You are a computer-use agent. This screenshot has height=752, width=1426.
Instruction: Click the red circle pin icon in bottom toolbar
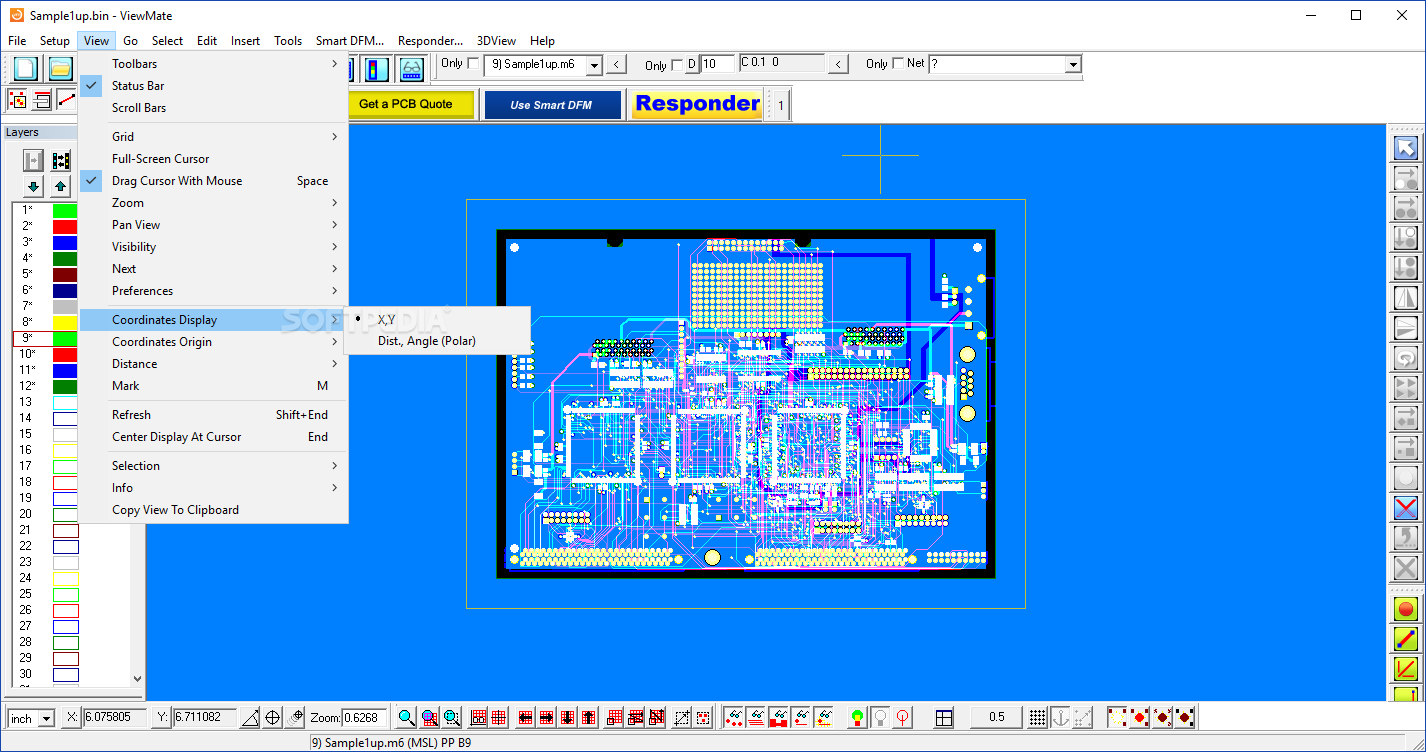[903, 717]
